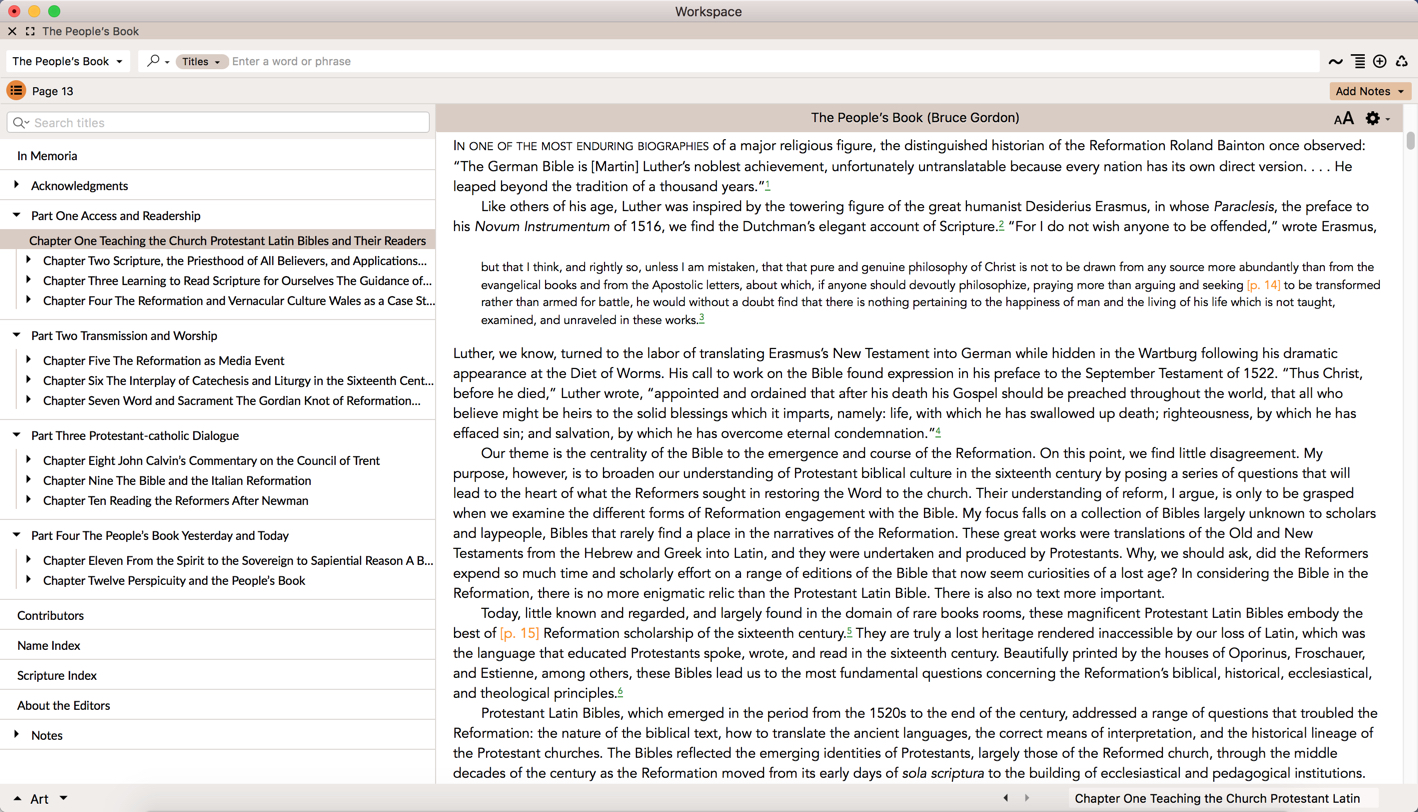The height and width of the screenshot is (812, 1418).
Task: Expand the Notes entry in contents
Action: pos(16,735)
